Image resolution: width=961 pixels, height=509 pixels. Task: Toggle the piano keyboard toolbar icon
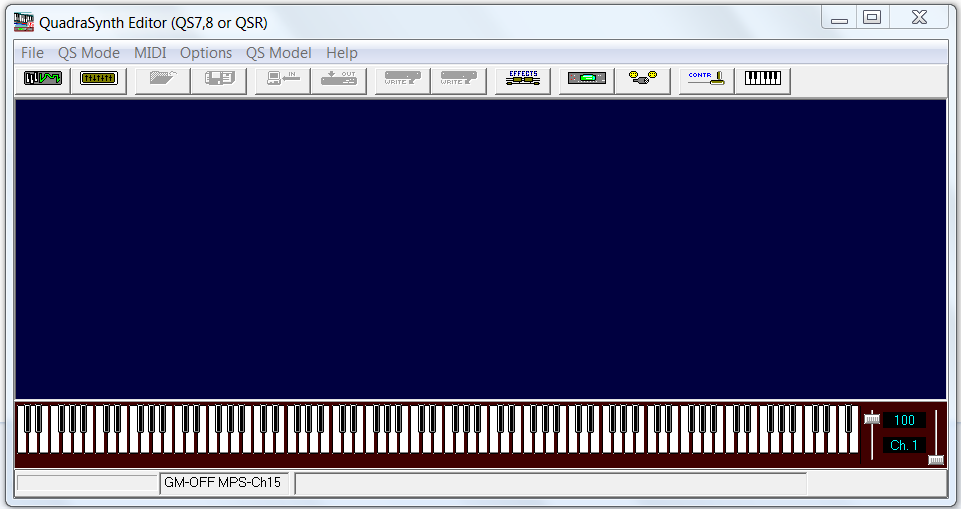(x=762, y=79)
